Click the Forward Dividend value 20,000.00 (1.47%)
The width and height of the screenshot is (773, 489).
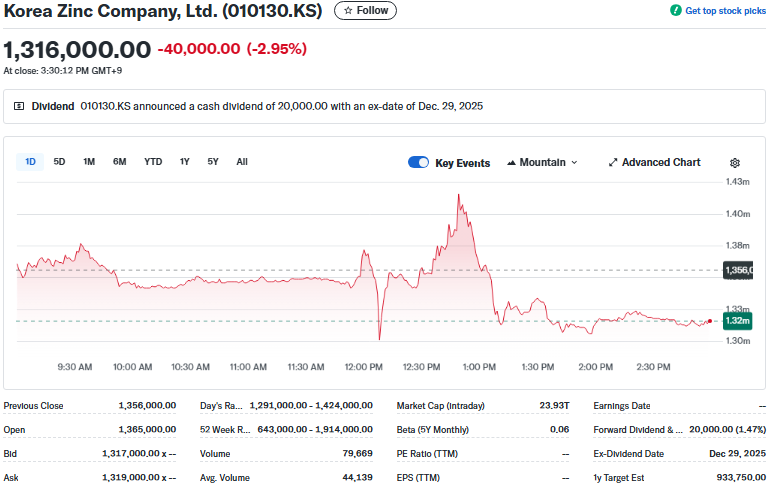point(728,429)
